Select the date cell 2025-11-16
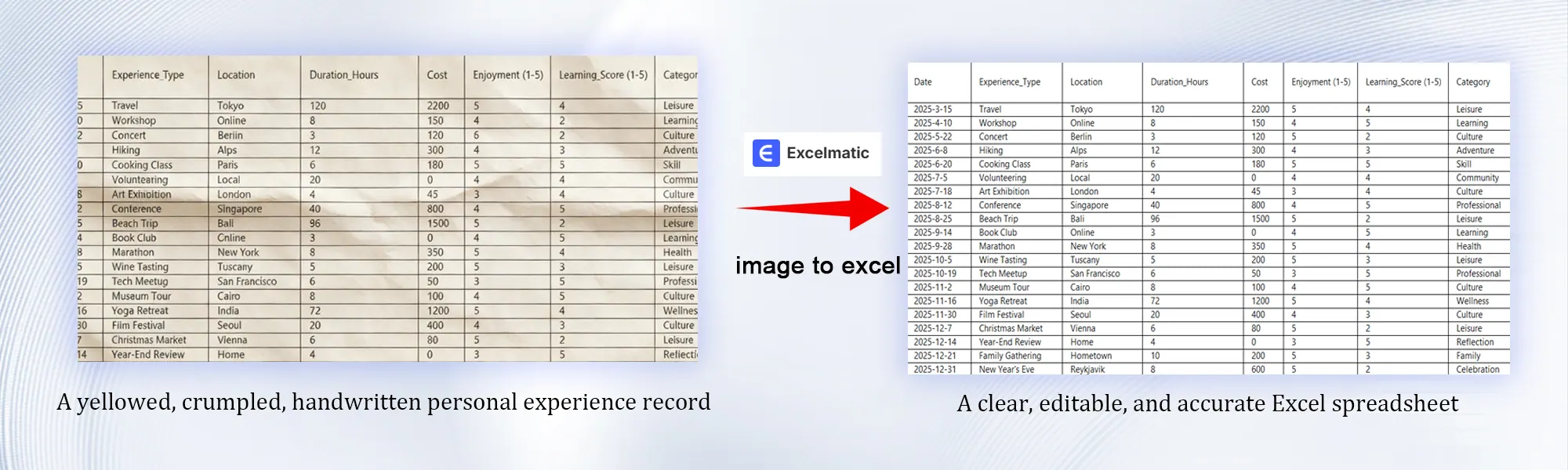 pos(935,302)
